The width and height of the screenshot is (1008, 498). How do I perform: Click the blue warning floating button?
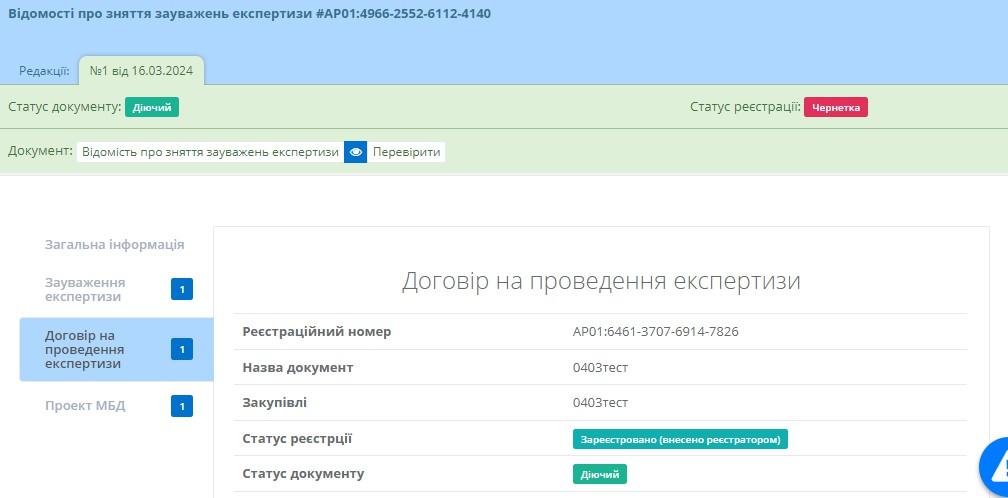point(994,465)
